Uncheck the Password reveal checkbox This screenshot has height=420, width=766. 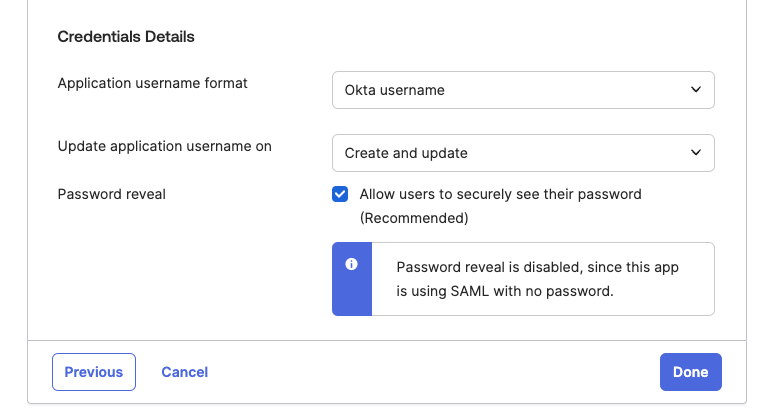point(340,194)
